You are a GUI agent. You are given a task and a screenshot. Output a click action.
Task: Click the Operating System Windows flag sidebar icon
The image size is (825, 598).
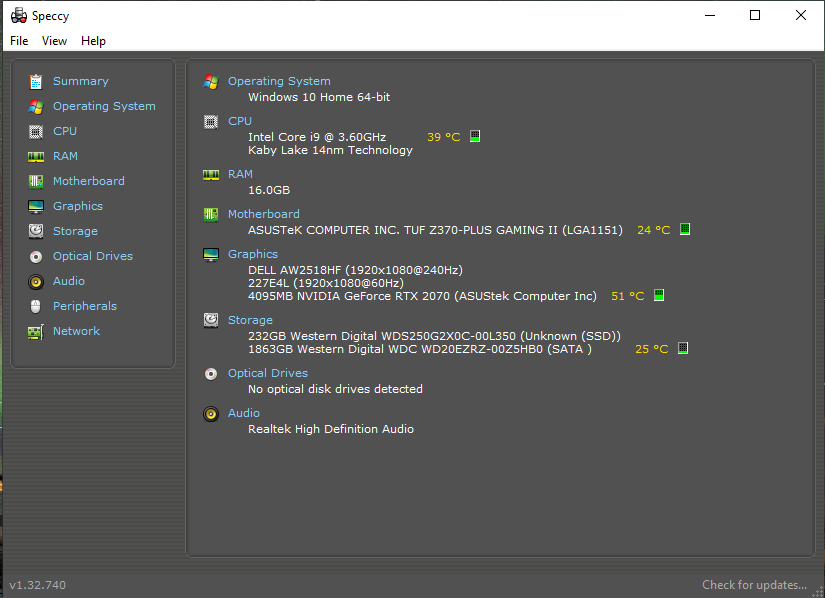[36, 107]
